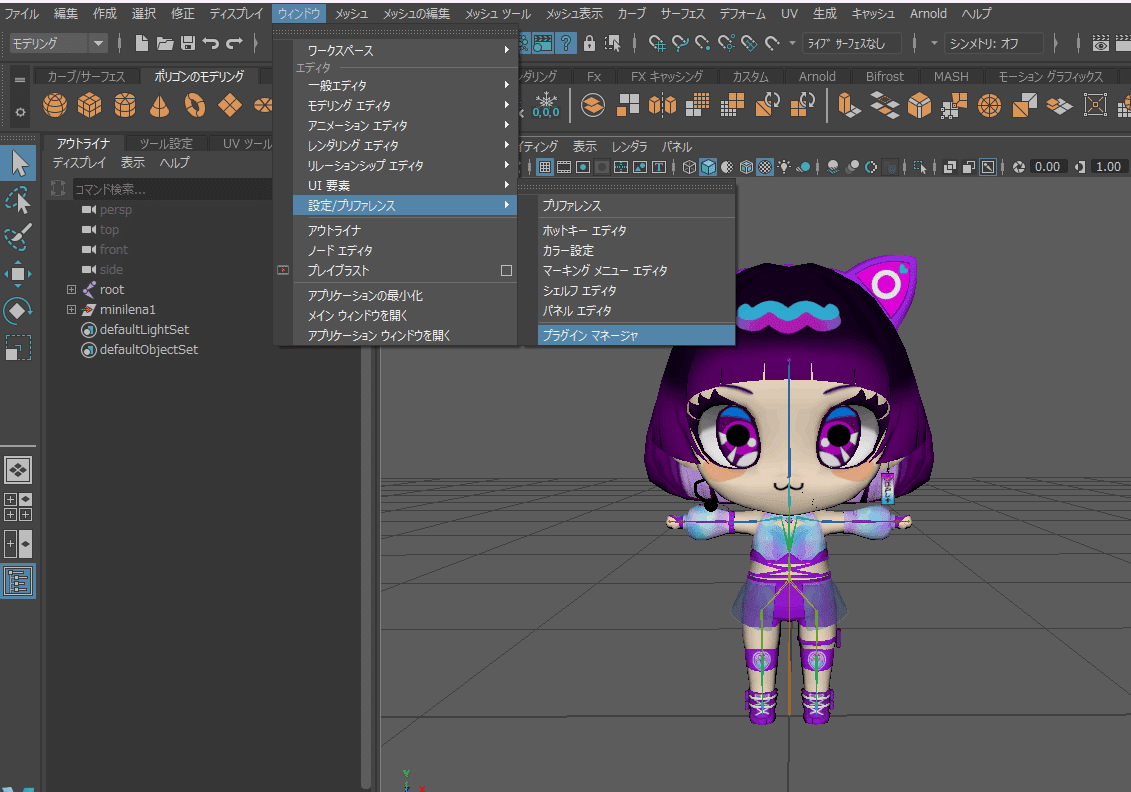The width and height of the screenshot is (1131, 792).
Task: Toggle the viewport grid display
Action: (545, 167)
